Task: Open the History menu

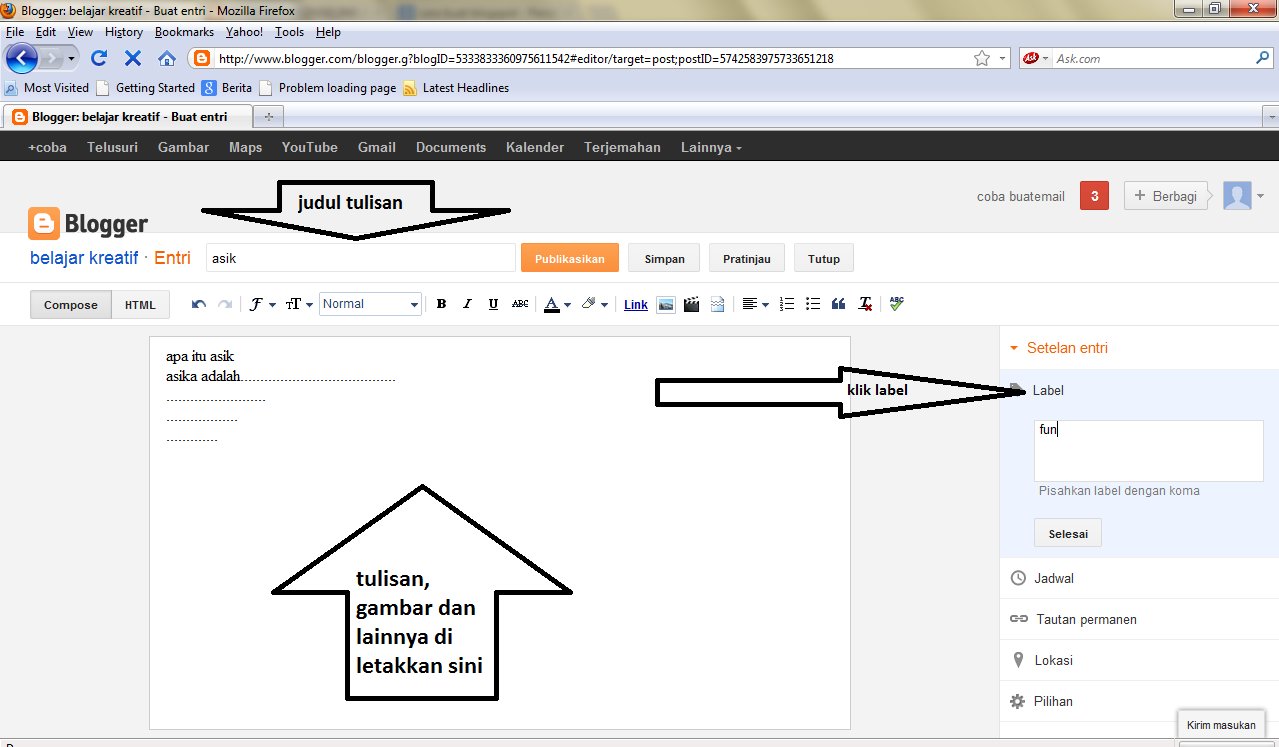Action: (124, 32)
